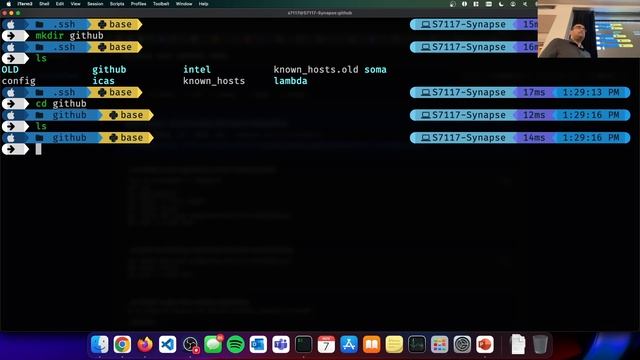Open the App Store from the Dock
The width and height of the screenshot is (640, 360).
[349, 344]
